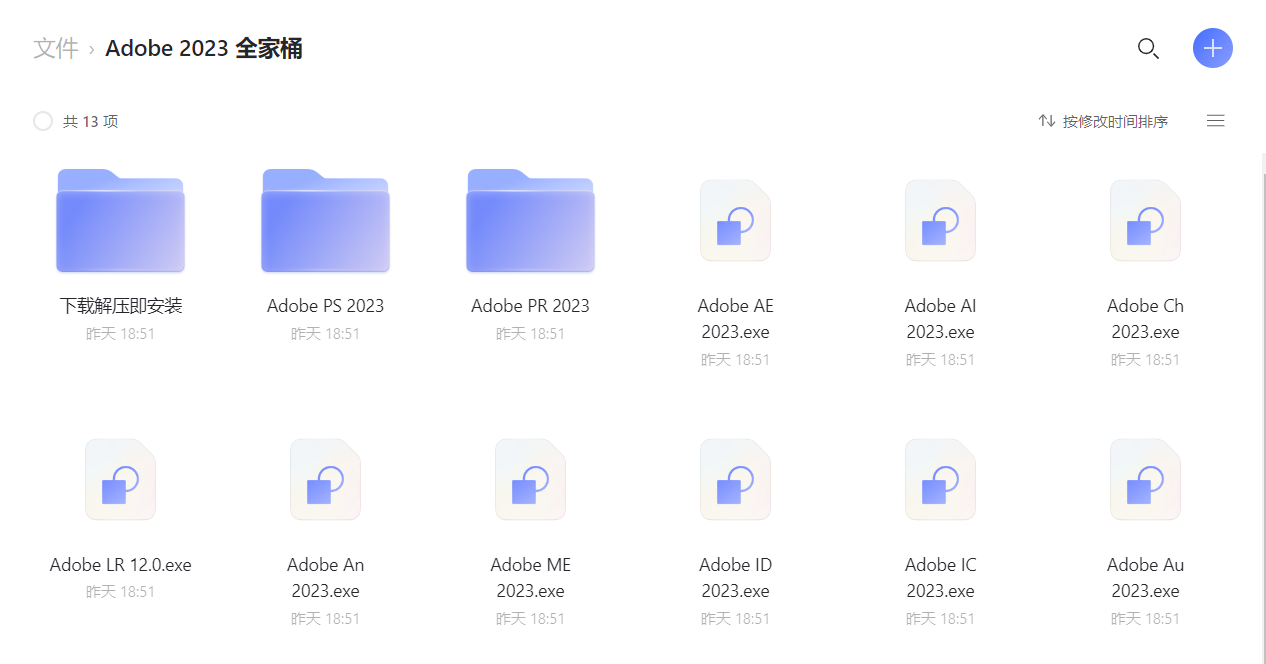Click the blue plus button to add files
Screen dimensions: 1266x664
[1213, 48]
